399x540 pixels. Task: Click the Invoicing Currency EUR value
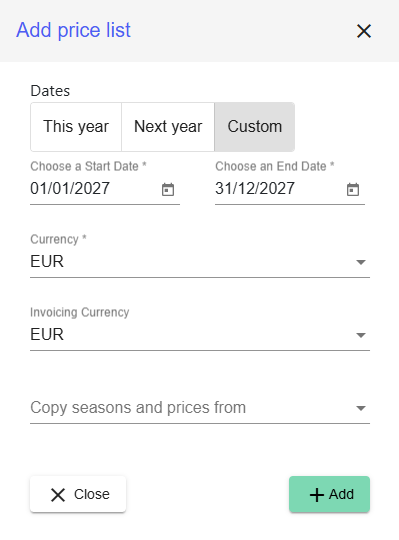(x=47, y=334)
